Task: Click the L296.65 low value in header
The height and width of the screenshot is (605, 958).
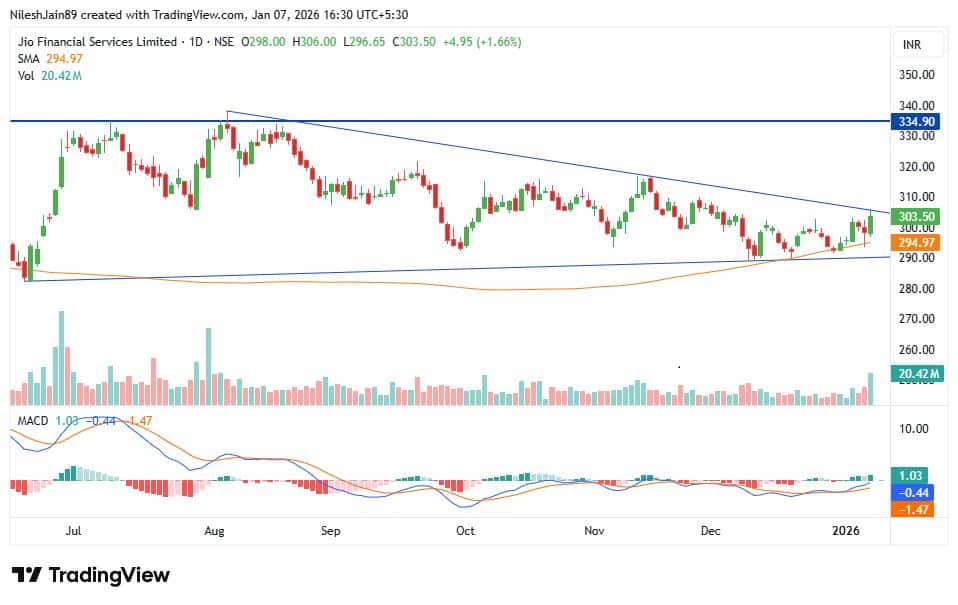Action: click(x=364, y=42)
